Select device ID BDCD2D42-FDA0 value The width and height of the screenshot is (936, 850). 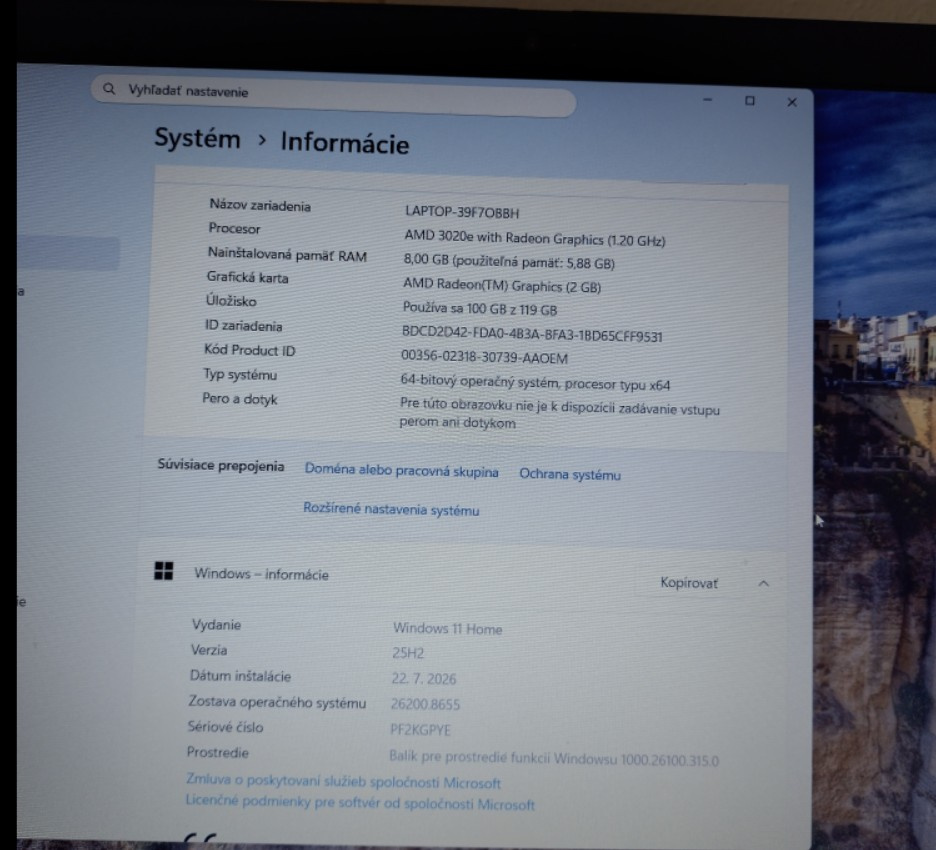pos(532,334)
